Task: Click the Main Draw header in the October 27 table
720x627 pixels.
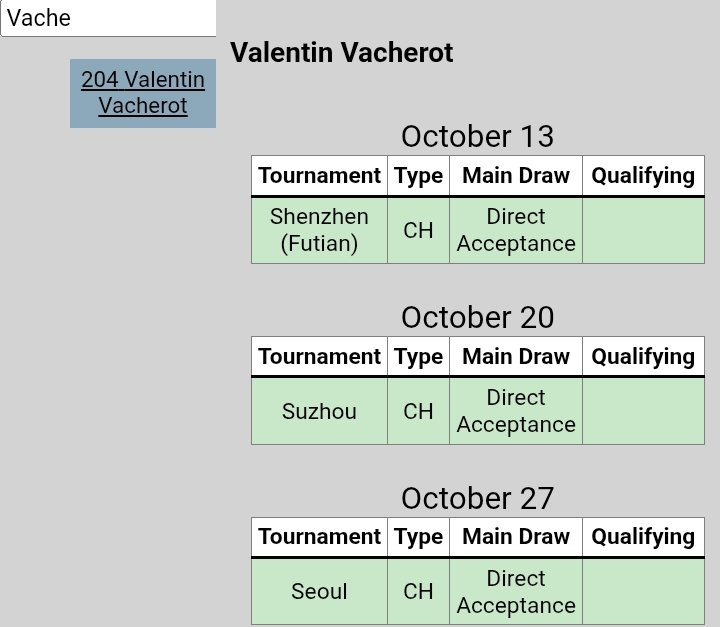Action: 516,537
